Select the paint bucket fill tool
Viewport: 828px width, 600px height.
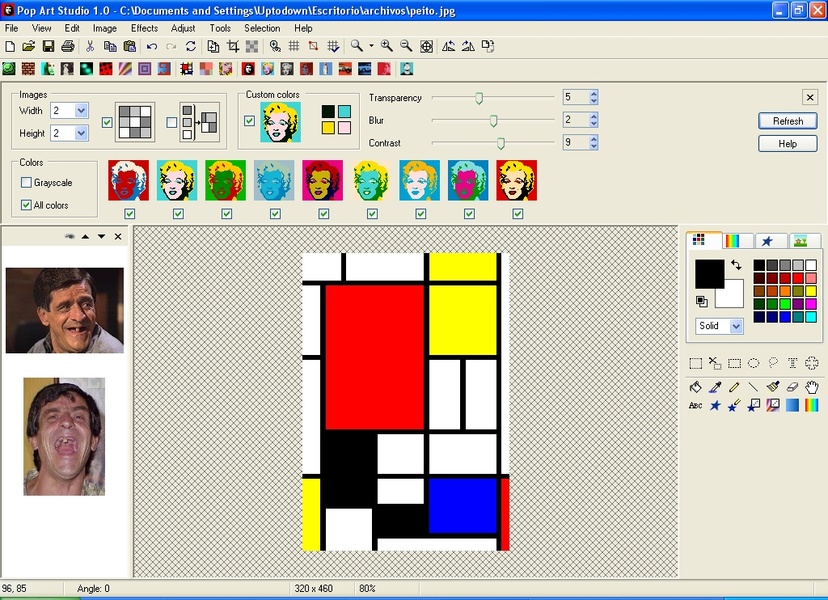point(696,387)
